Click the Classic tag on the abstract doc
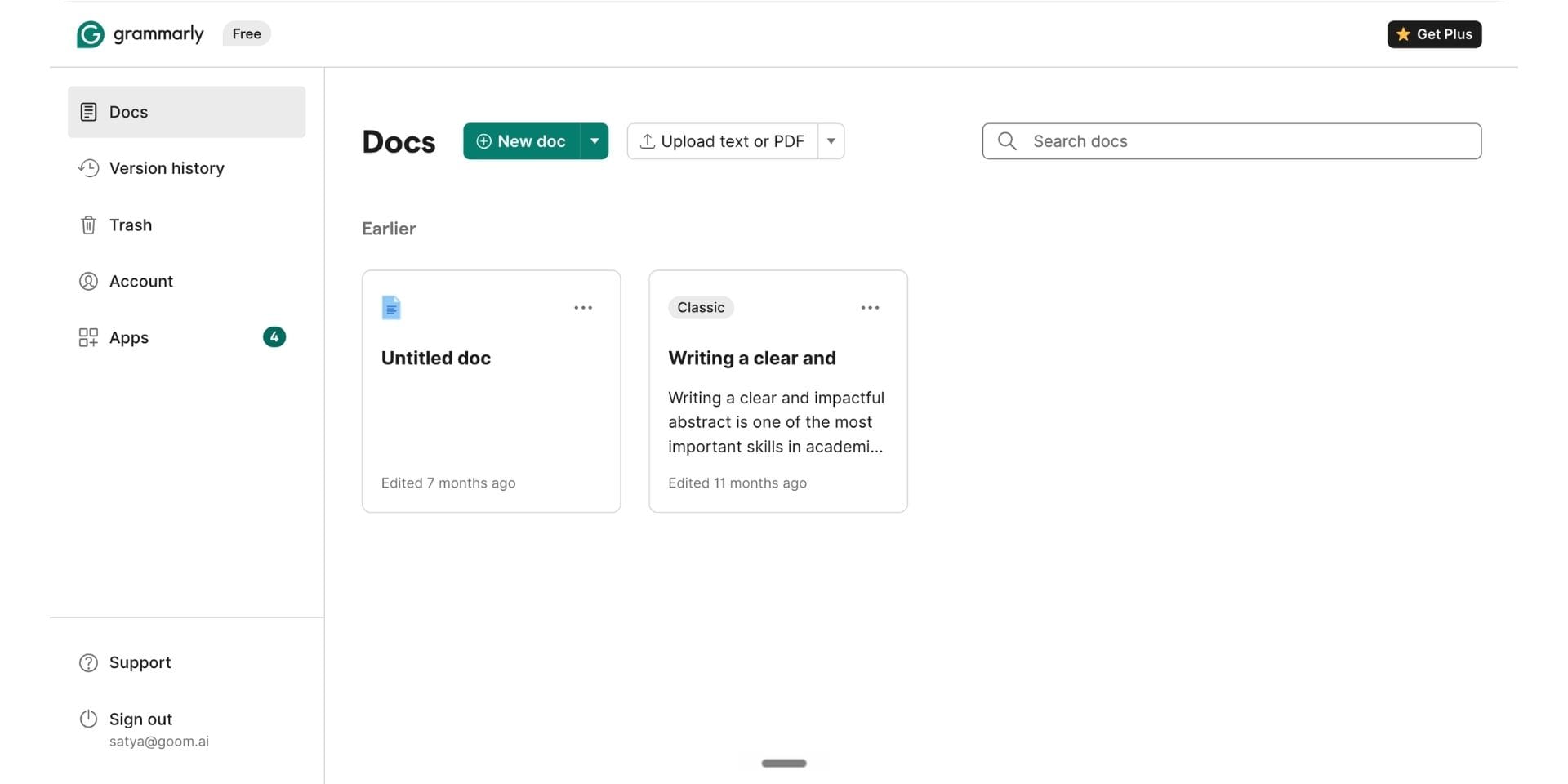The image size is (1568, 784). [701, 308]
